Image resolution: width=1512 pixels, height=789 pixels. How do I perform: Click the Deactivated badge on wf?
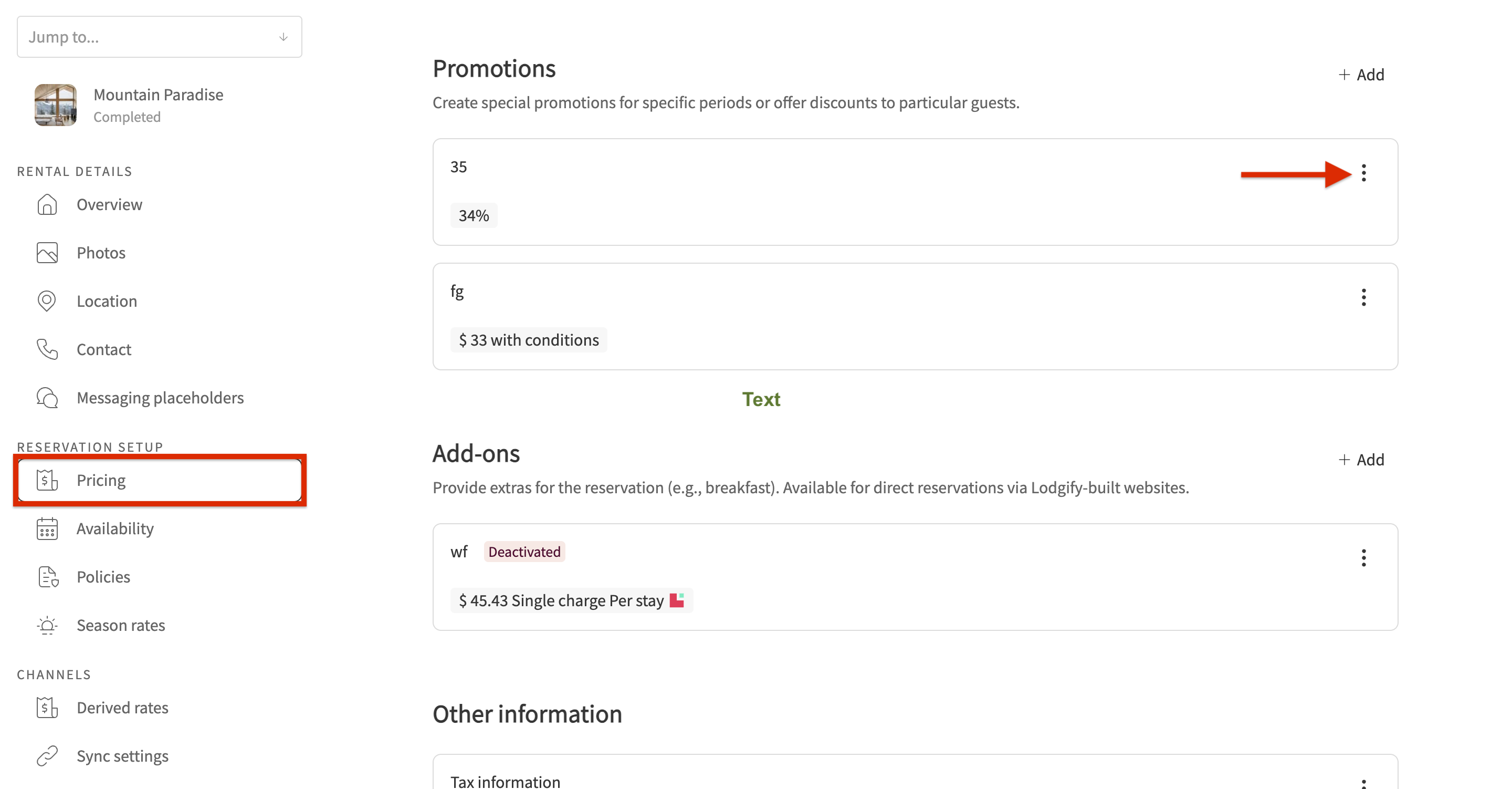coord(524,552)
